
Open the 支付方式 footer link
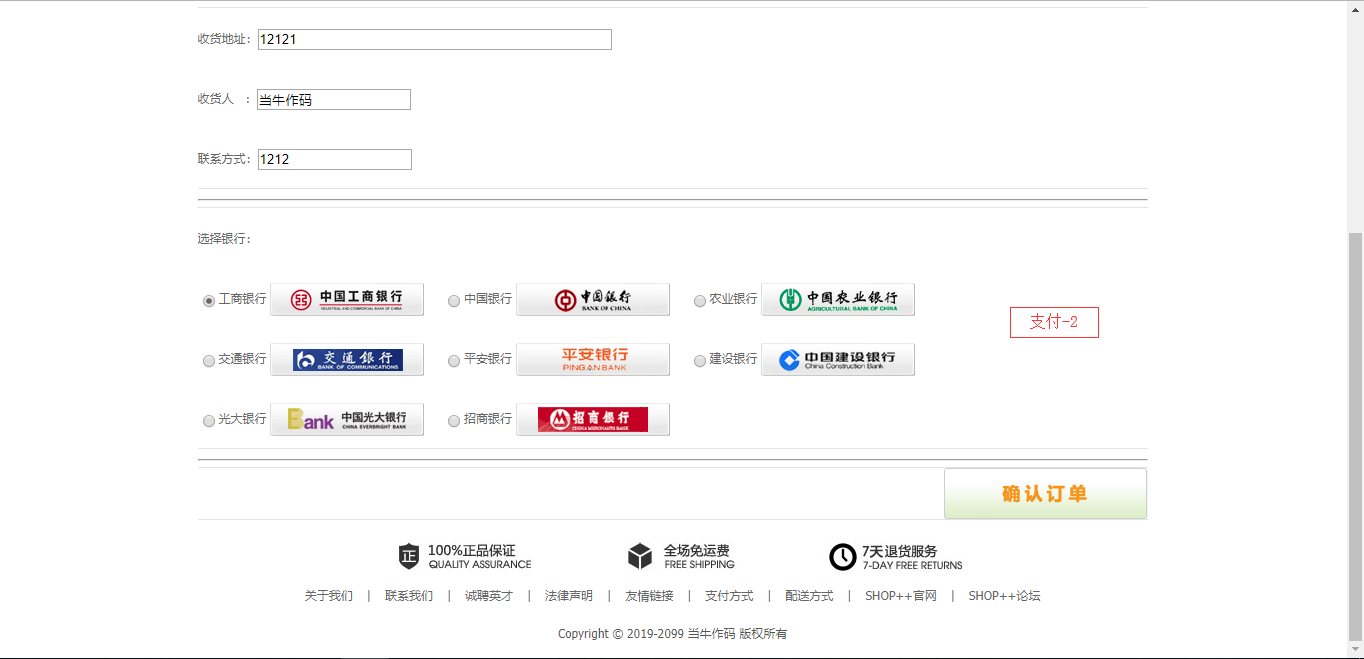pos(729,596)
